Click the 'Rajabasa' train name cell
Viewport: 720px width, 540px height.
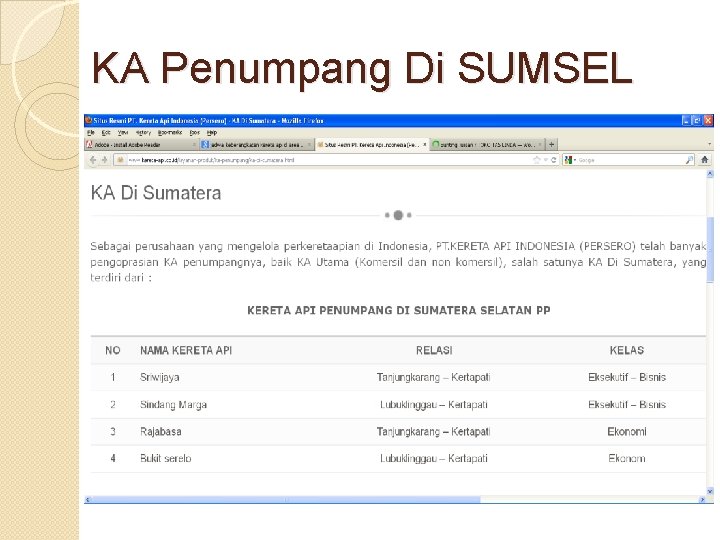click(161, 432)
